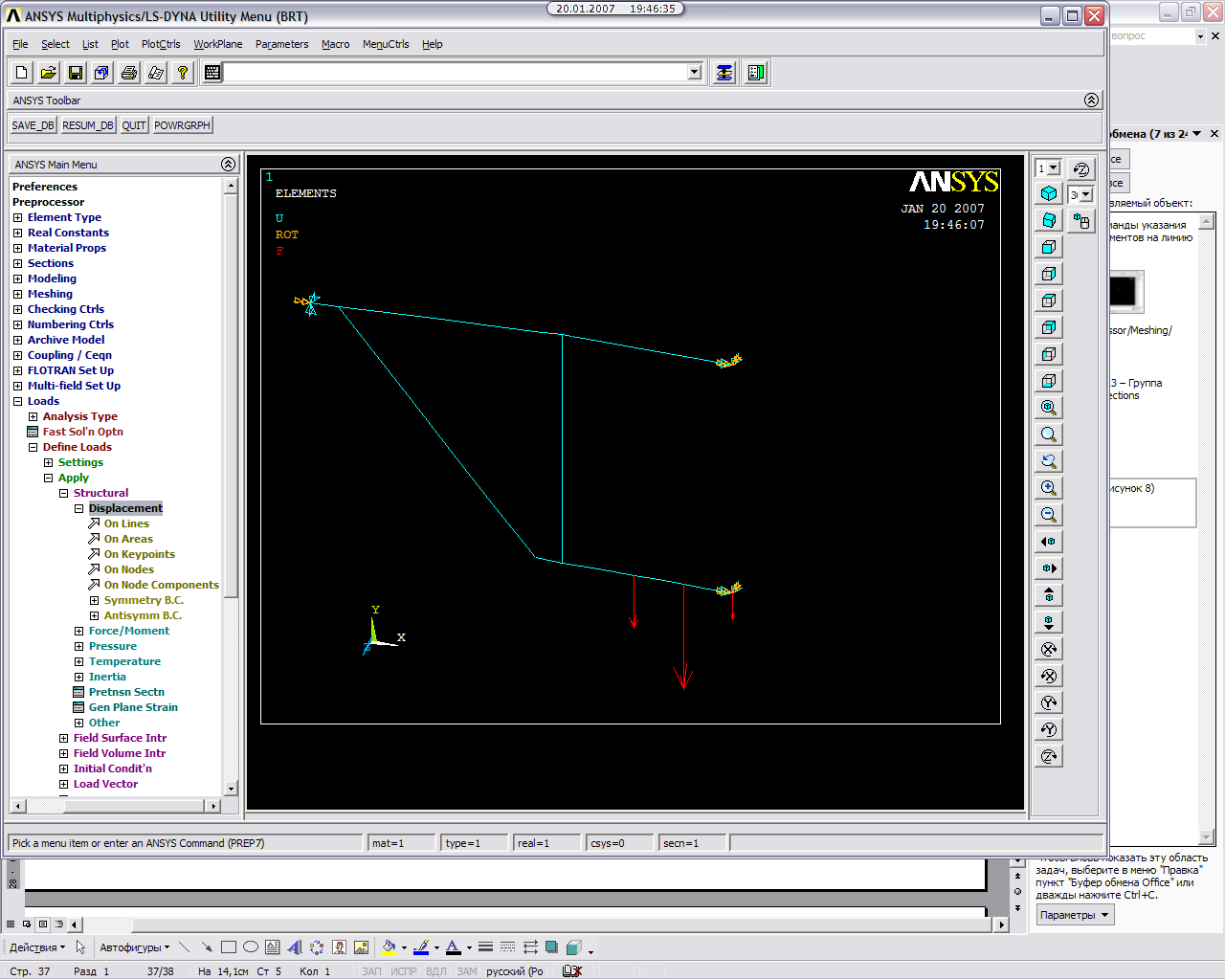This screenshot has width=1225, height=980.
Task: Click the Raise Hidden windows icon
Action: click(x=724, y=73)
